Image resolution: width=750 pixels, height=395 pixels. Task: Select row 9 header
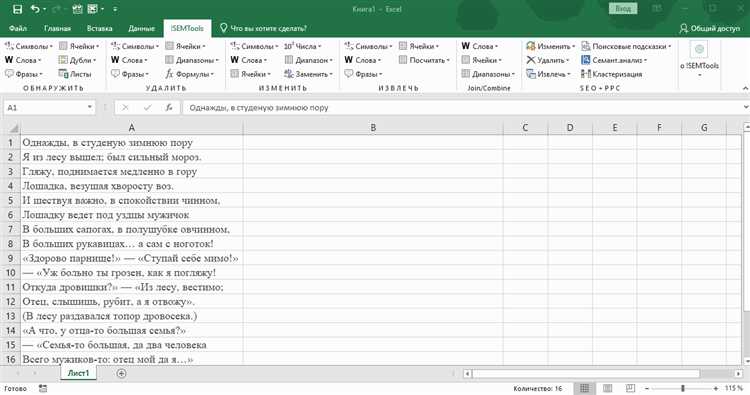10,258
